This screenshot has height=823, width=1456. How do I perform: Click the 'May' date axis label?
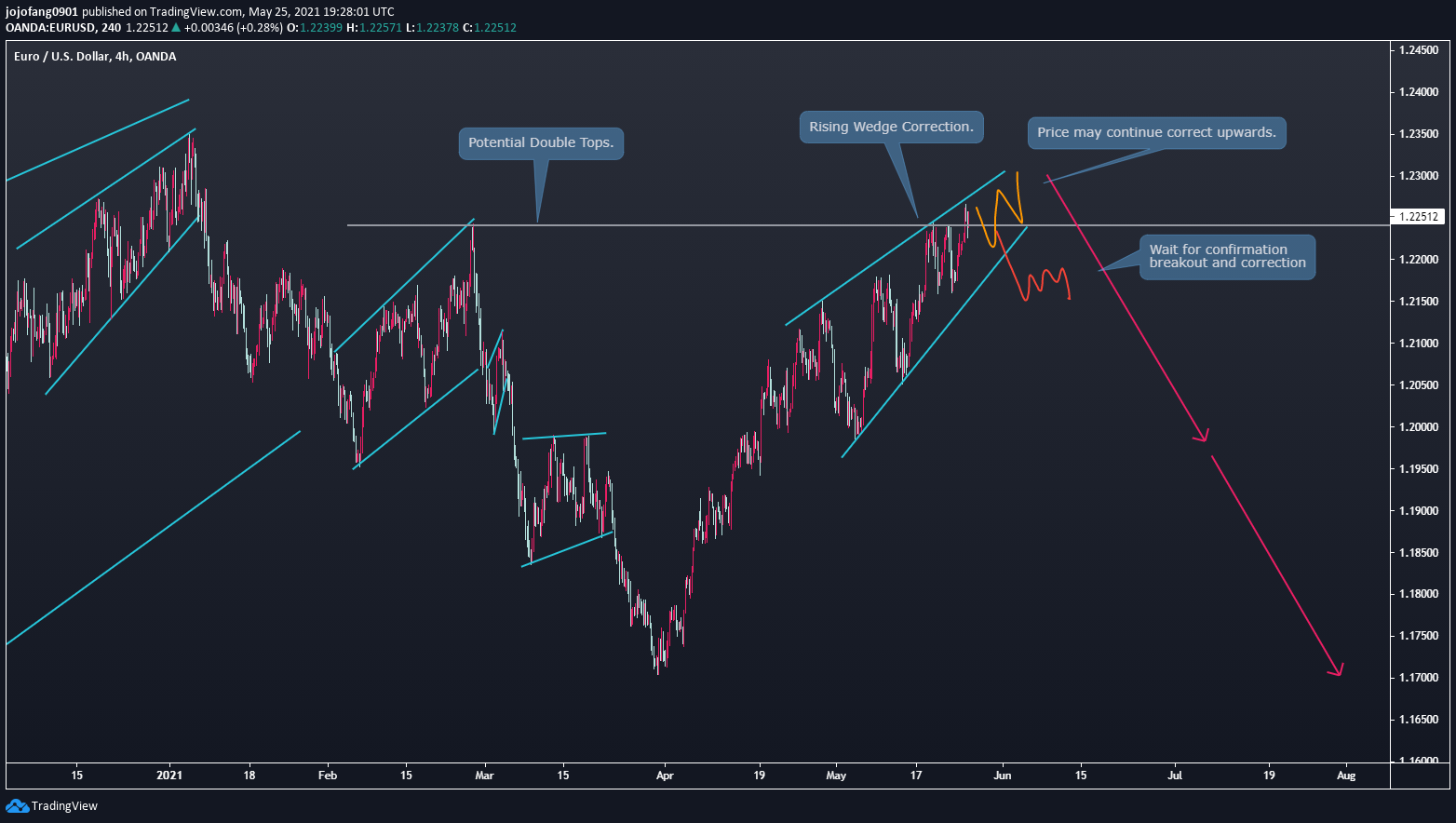click(x=836, y=775)
